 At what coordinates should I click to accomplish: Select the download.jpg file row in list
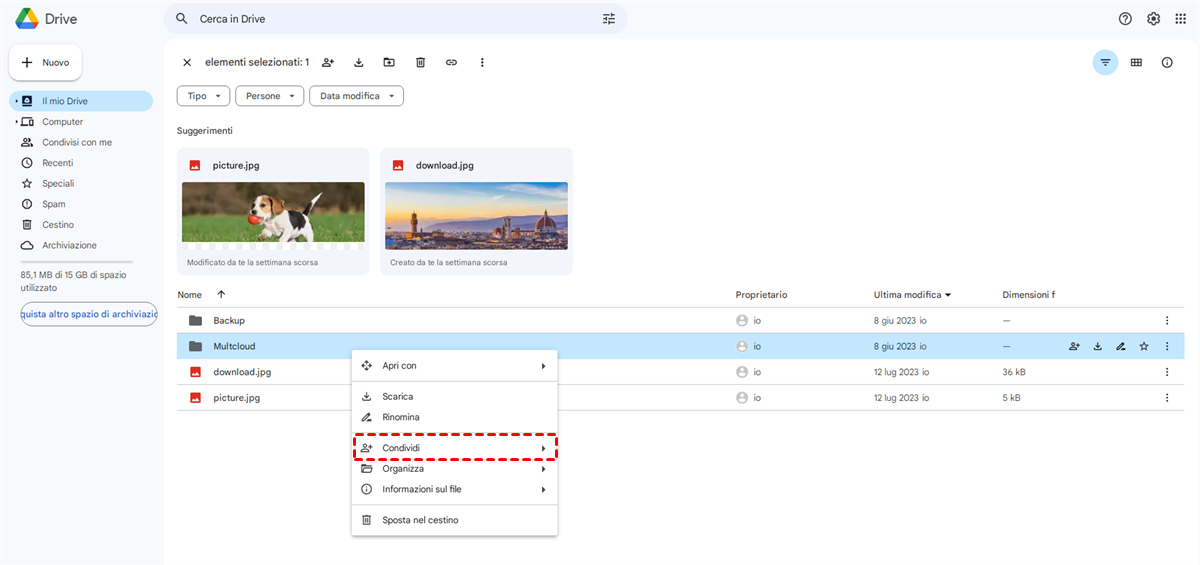pos(680,372)
